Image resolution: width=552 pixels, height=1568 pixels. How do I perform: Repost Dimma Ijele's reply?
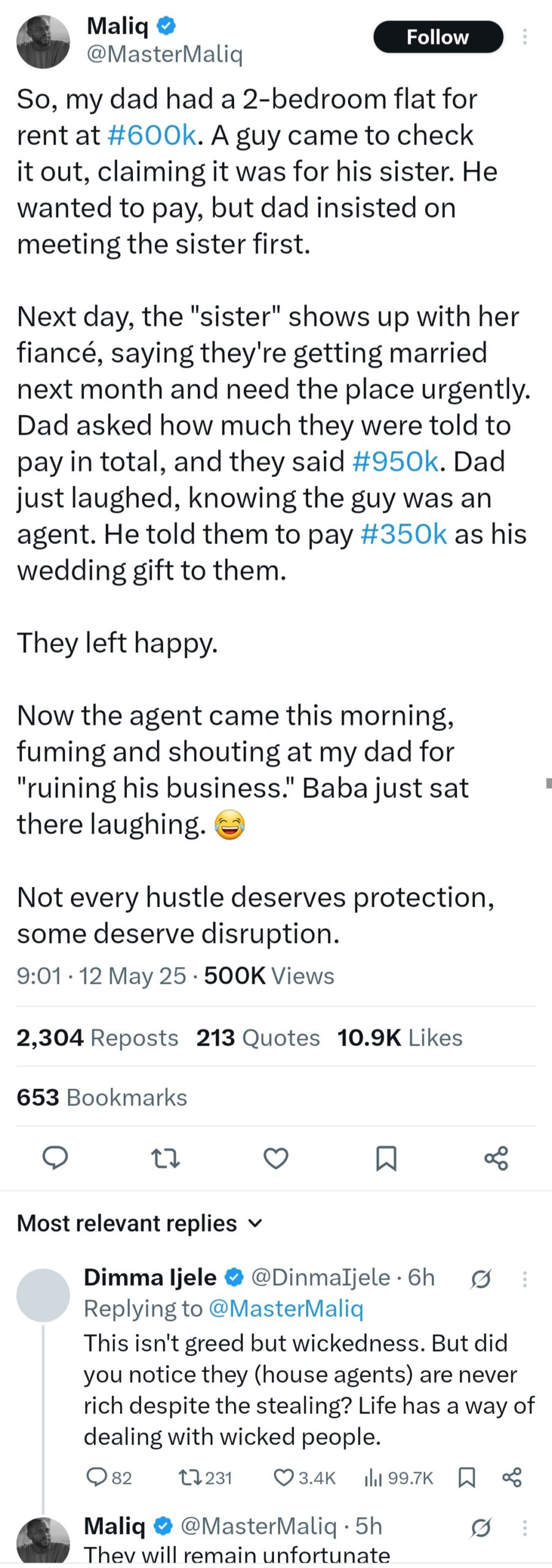coord(205,1478)
